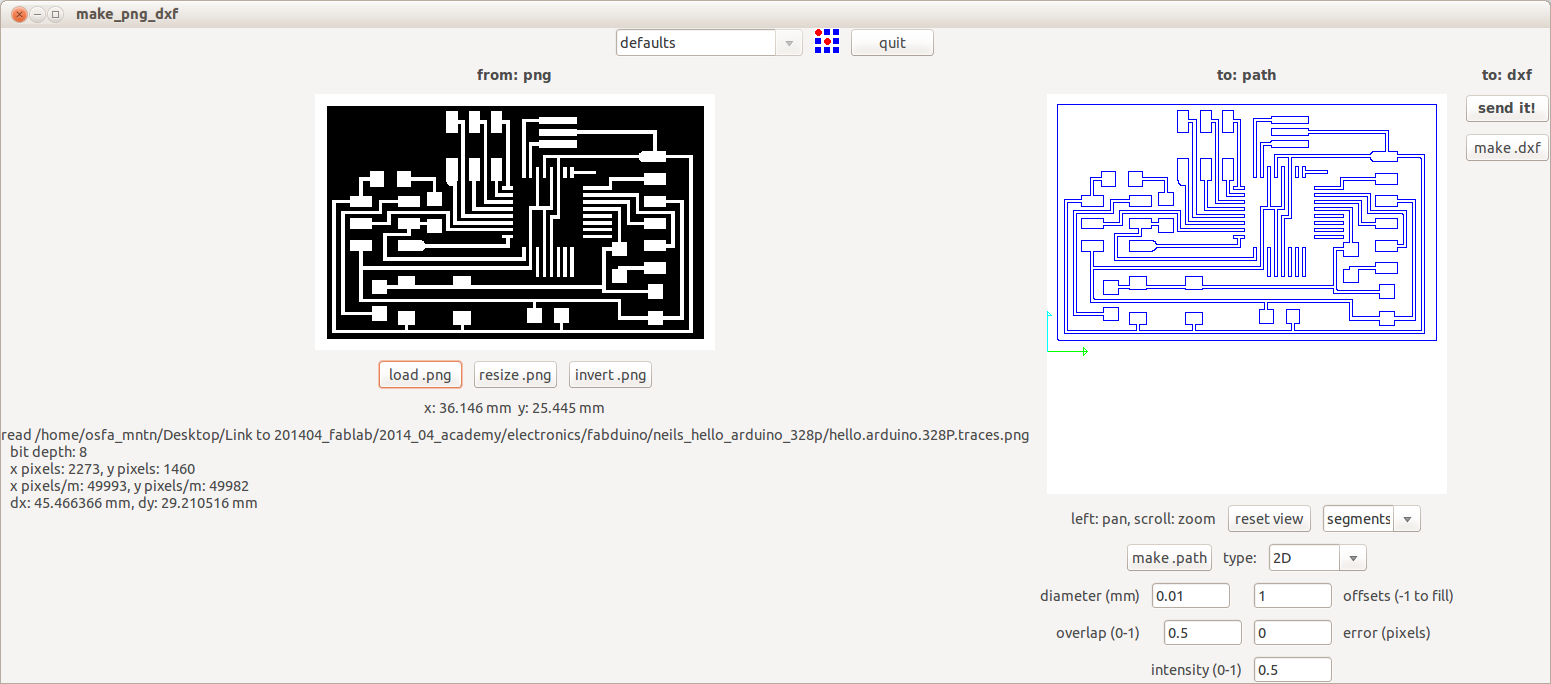Click the 'to: dxf' heading
This screenshot has width=1551, height=684.
point(1507,75)
